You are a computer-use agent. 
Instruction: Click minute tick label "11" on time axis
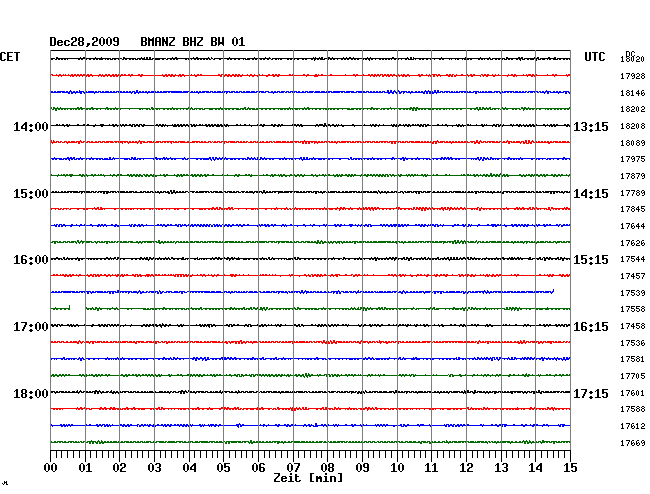[x=431, y=468]
